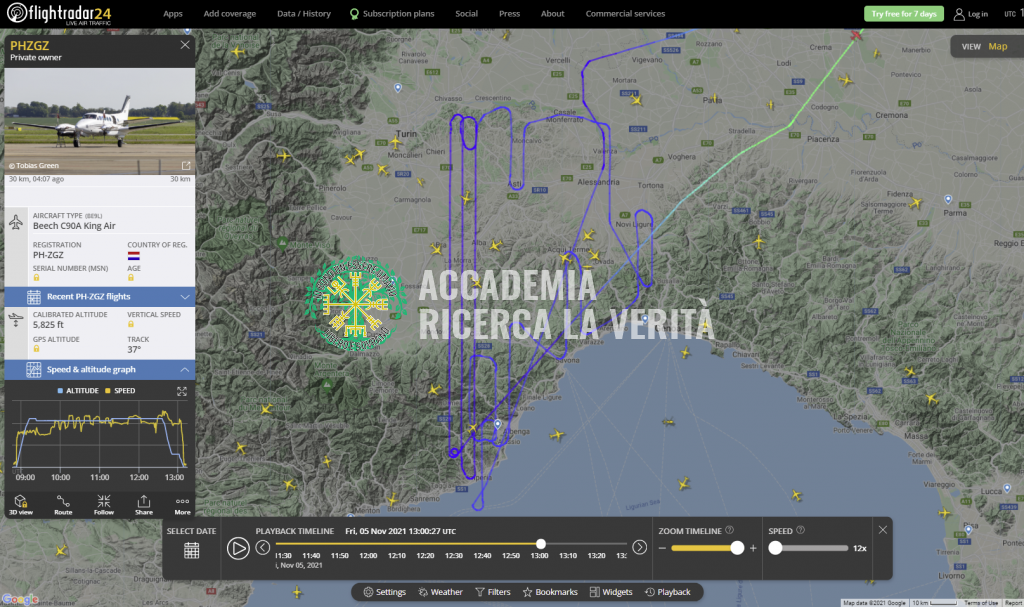1024x607 pixels.
Task: Open the Select Date calendar icon
Action: [191, 549]
